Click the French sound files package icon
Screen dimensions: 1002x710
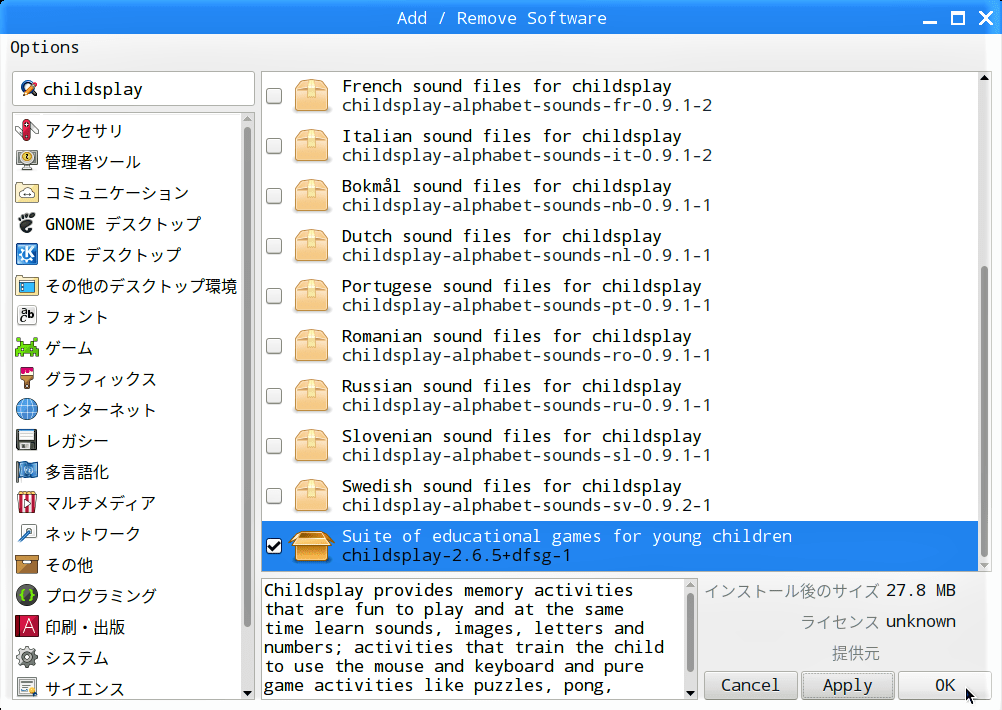(x=311, y=95)
